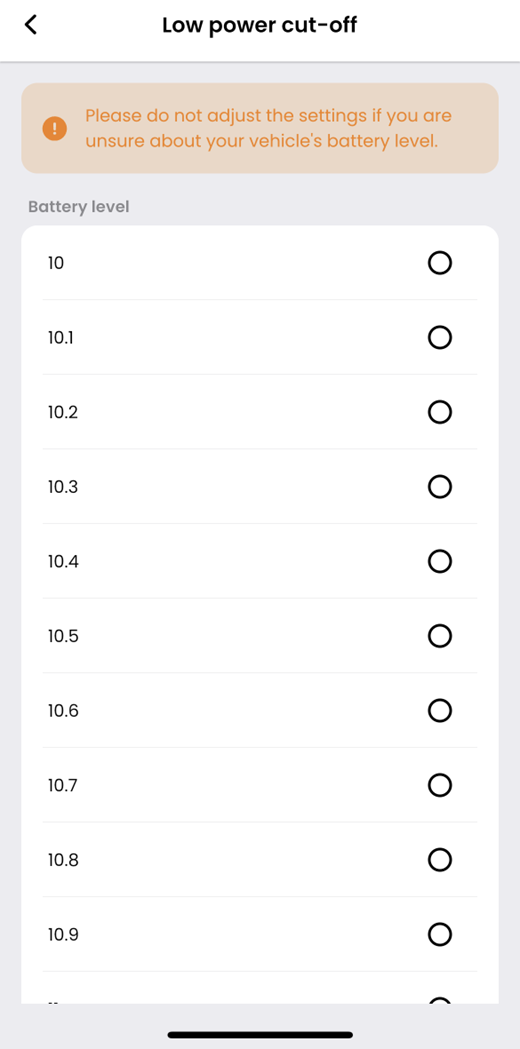Screen dimensions: 520x1049
Task: Select the 10.6 radio button
Action: click(x=440, y=710)
